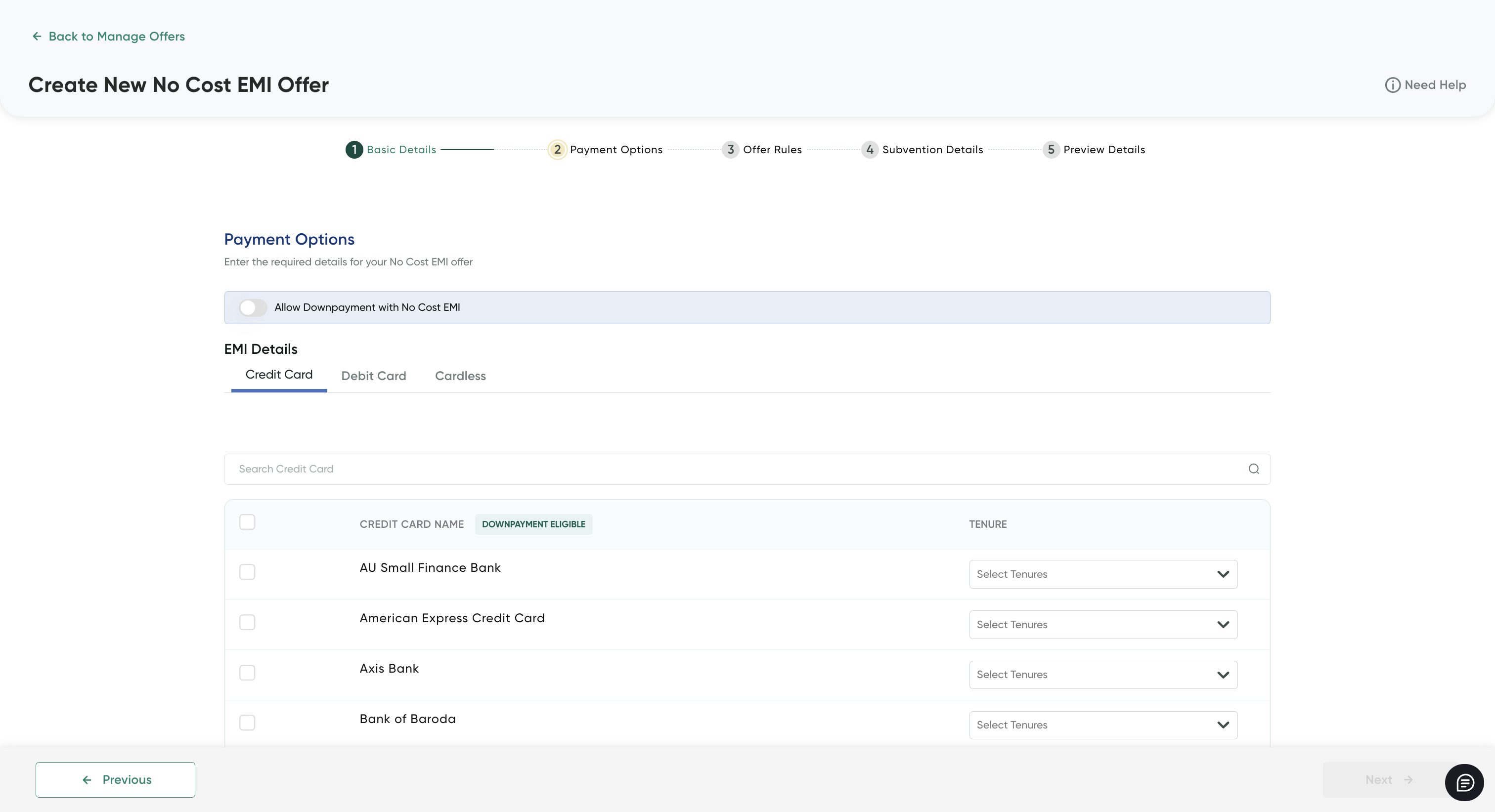Check the American Express Credit Card checkbox
This screenshot has height=812, width=1495.
[247, 622]
